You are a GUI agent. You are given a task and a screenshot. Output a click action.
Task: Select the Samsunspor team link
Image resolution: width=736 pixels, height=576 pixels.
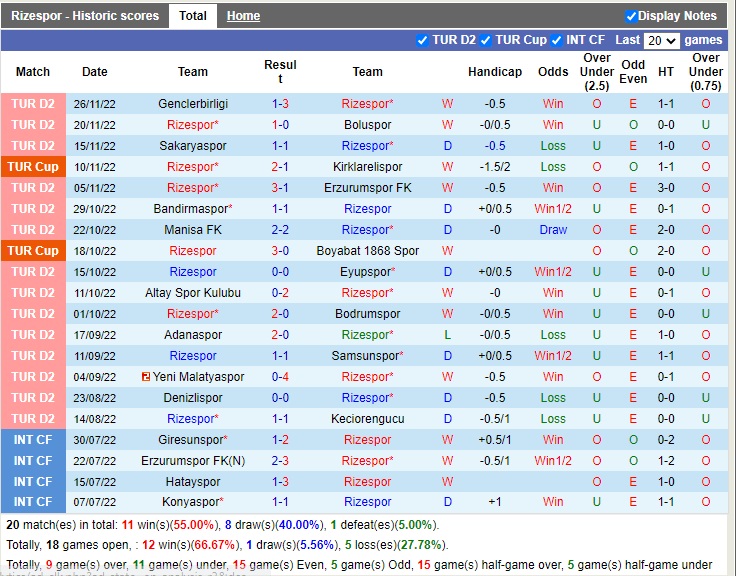click(x=367, y=356)
